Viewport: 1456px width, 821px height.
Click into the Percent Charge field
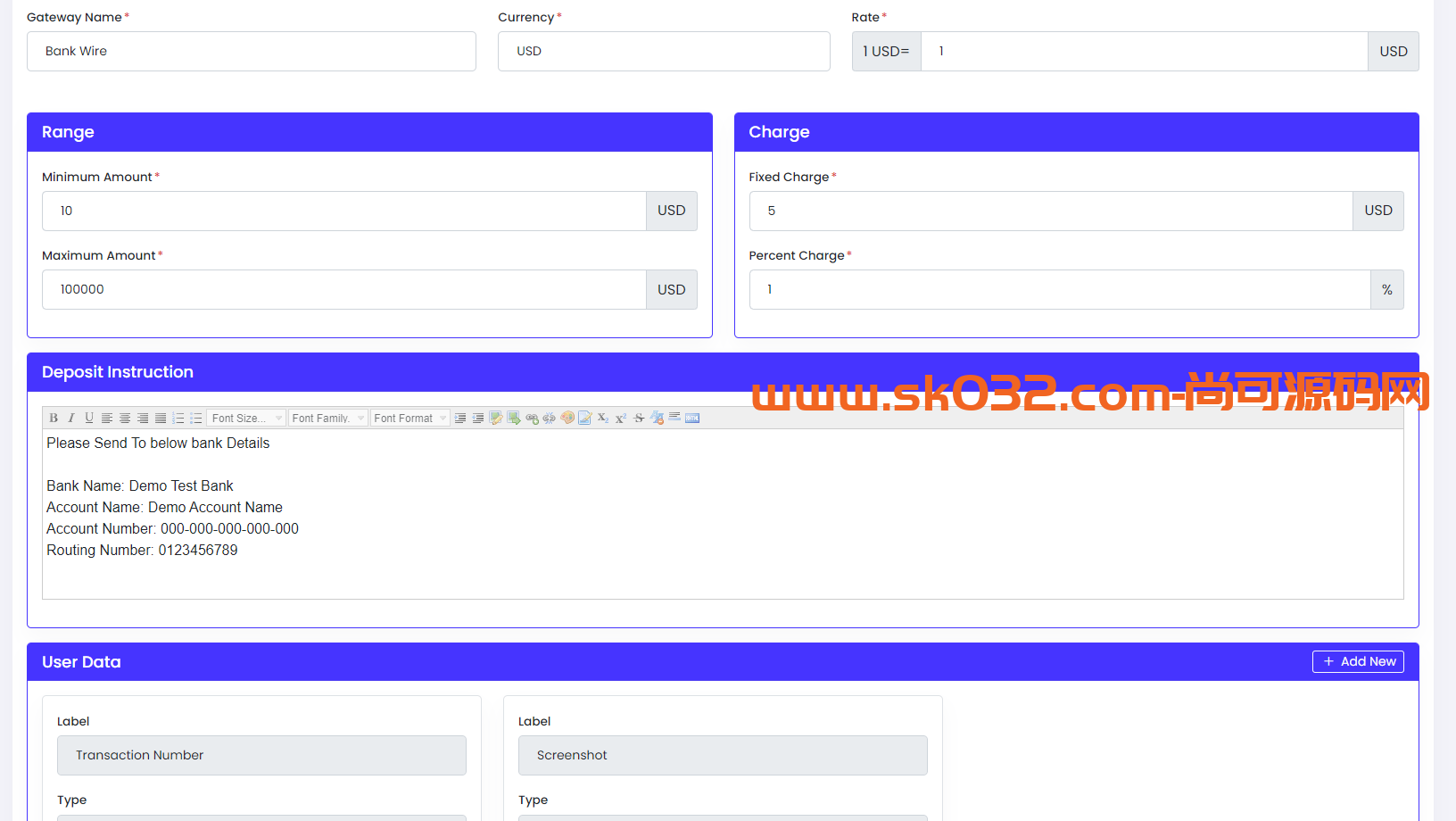1059,289
